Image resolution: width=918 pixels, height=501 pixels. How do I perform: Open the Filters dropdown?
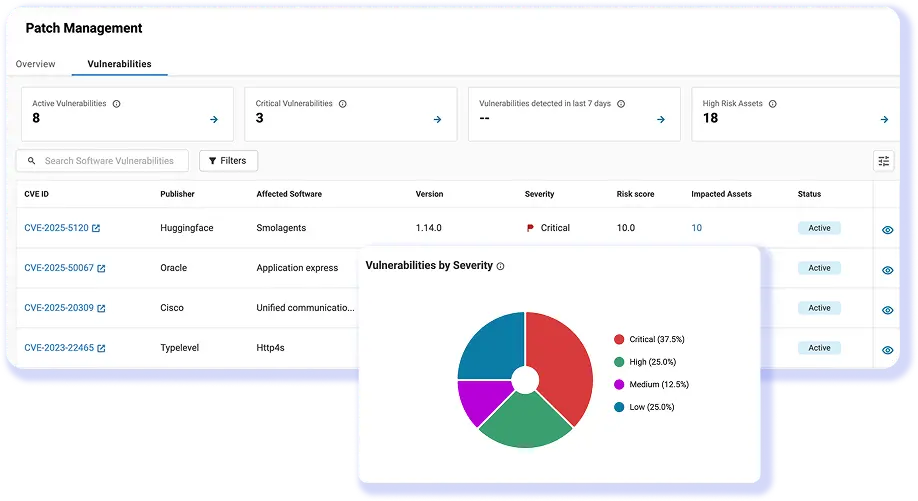pos(228,160)
